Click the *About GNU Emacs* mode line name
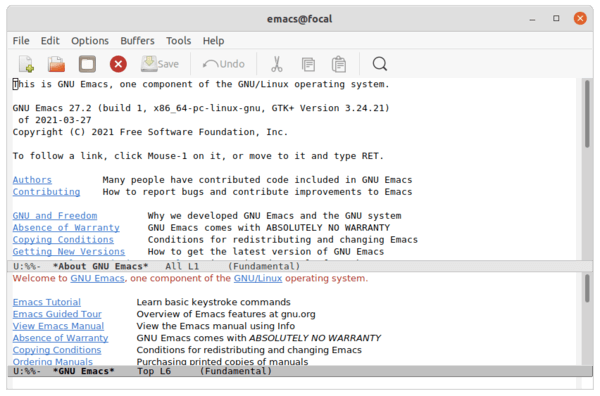Image resolution: width=600 pixels, height=396 pixels. pos(101,266)
